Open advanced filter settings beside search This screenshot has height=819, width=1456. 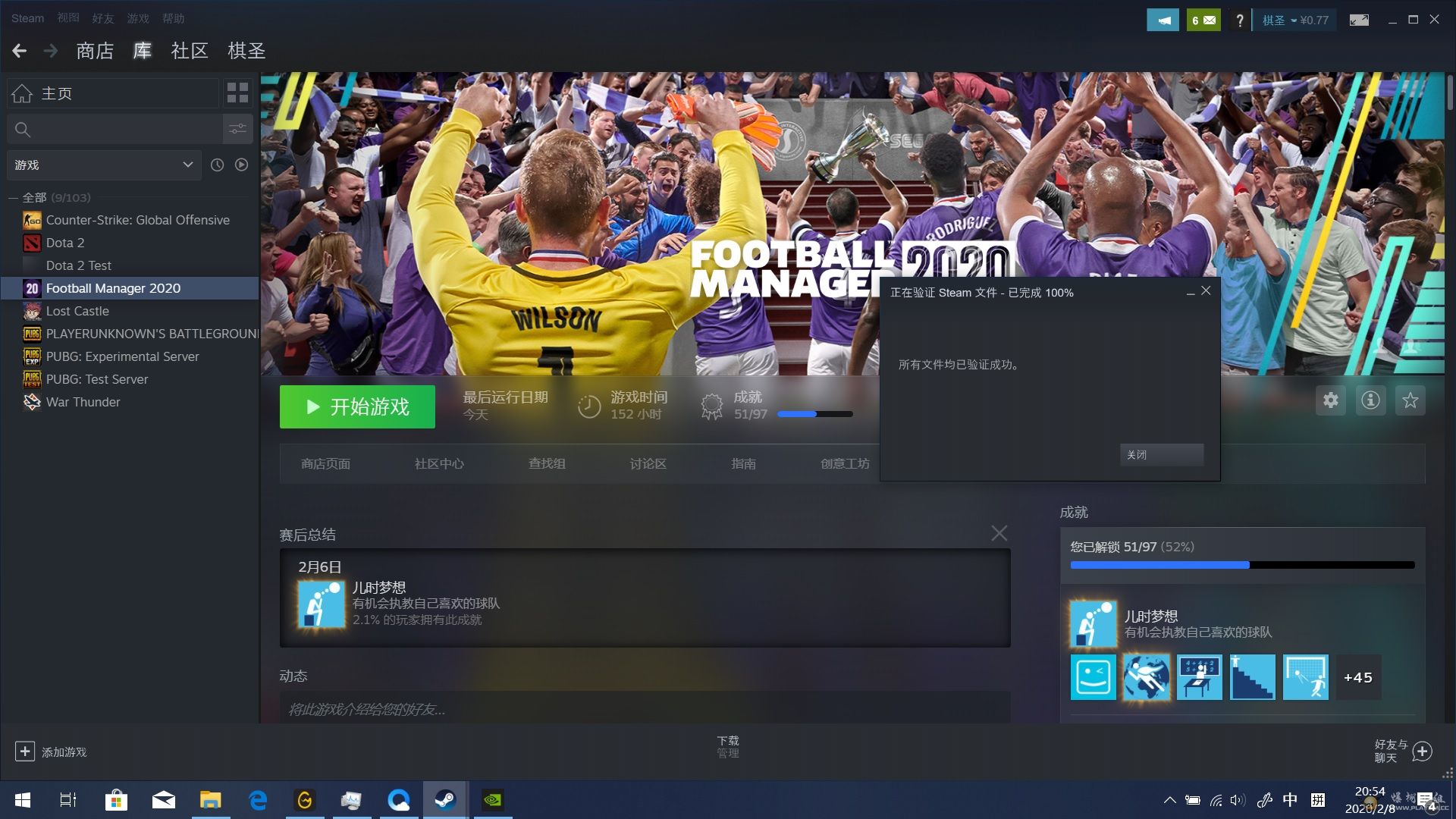coord(237,129)
